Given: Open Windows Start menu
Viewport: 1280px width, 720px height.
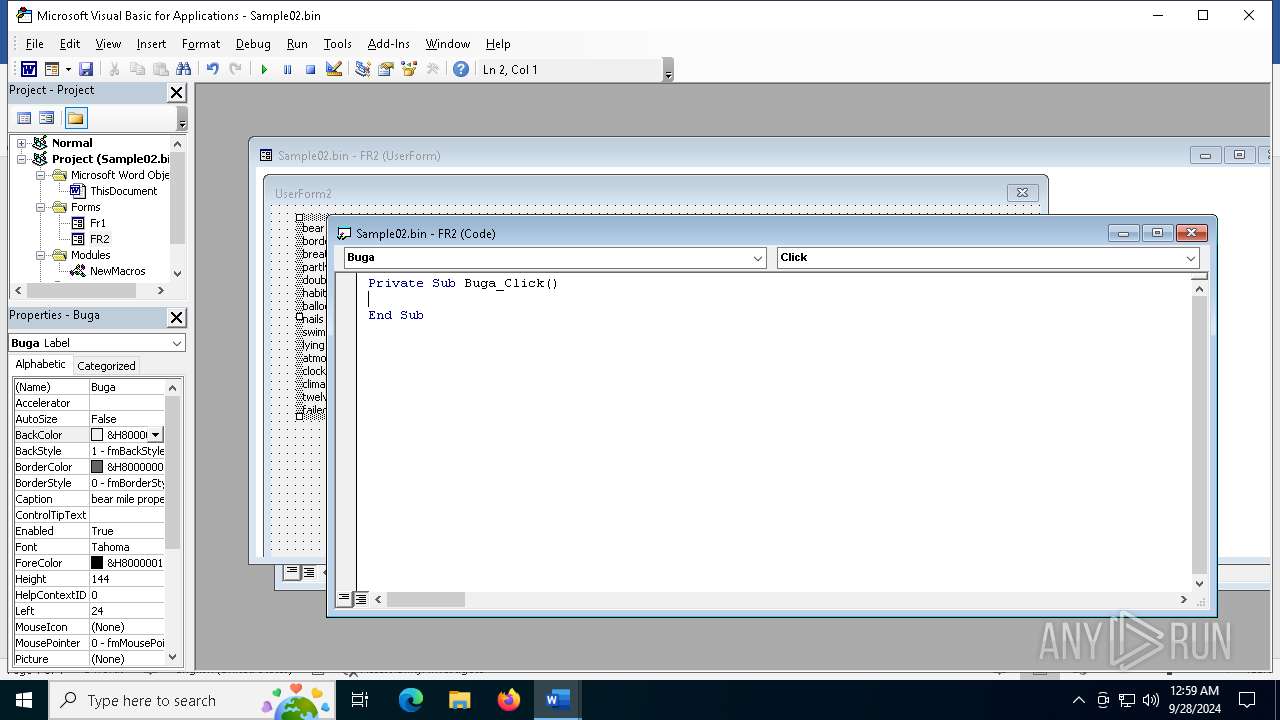Looking at the screenshot, I should pos(23,700).
